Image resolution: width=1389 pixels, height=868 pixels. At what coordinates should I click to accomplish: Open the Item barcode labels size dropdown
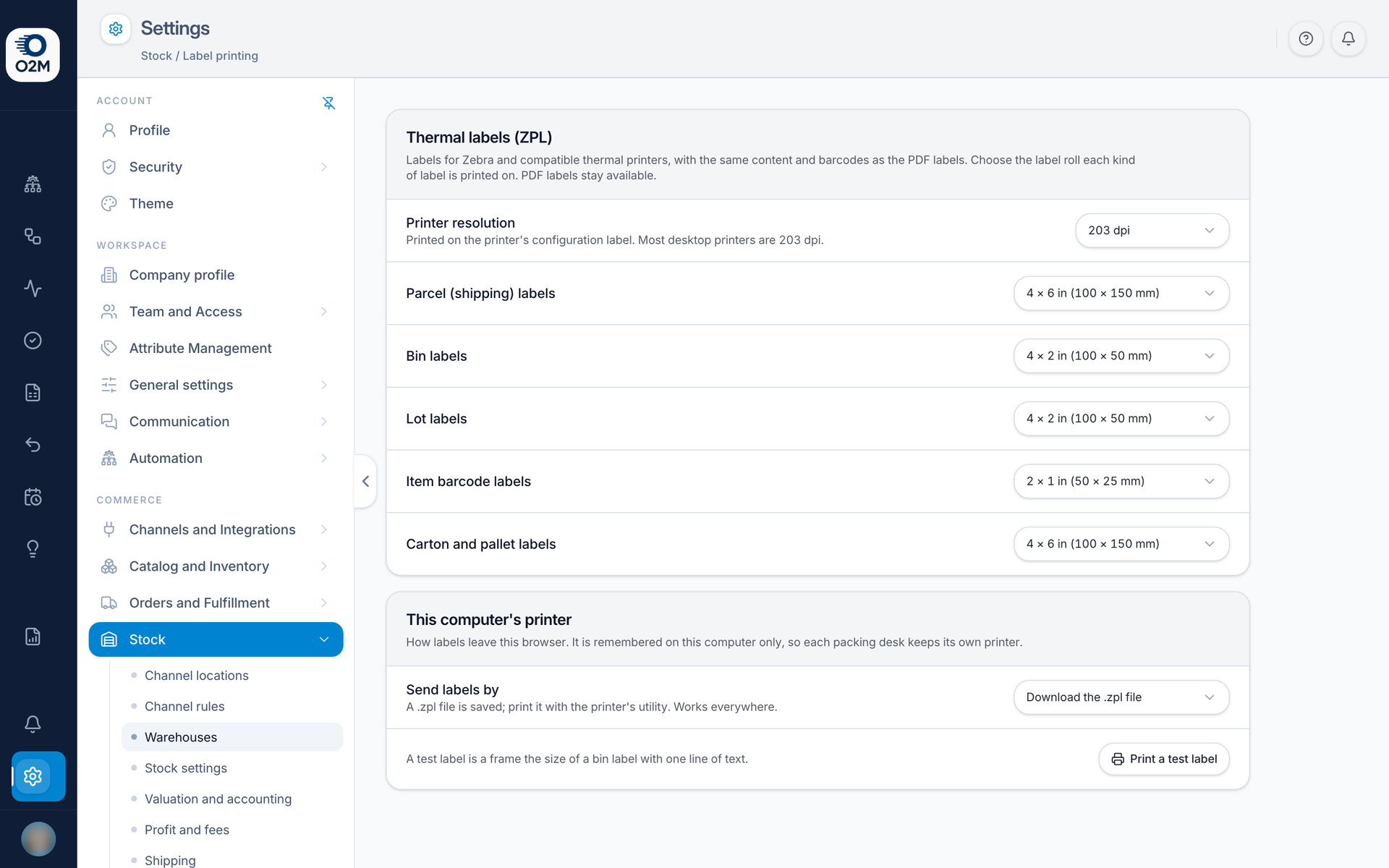(1121, 481)
